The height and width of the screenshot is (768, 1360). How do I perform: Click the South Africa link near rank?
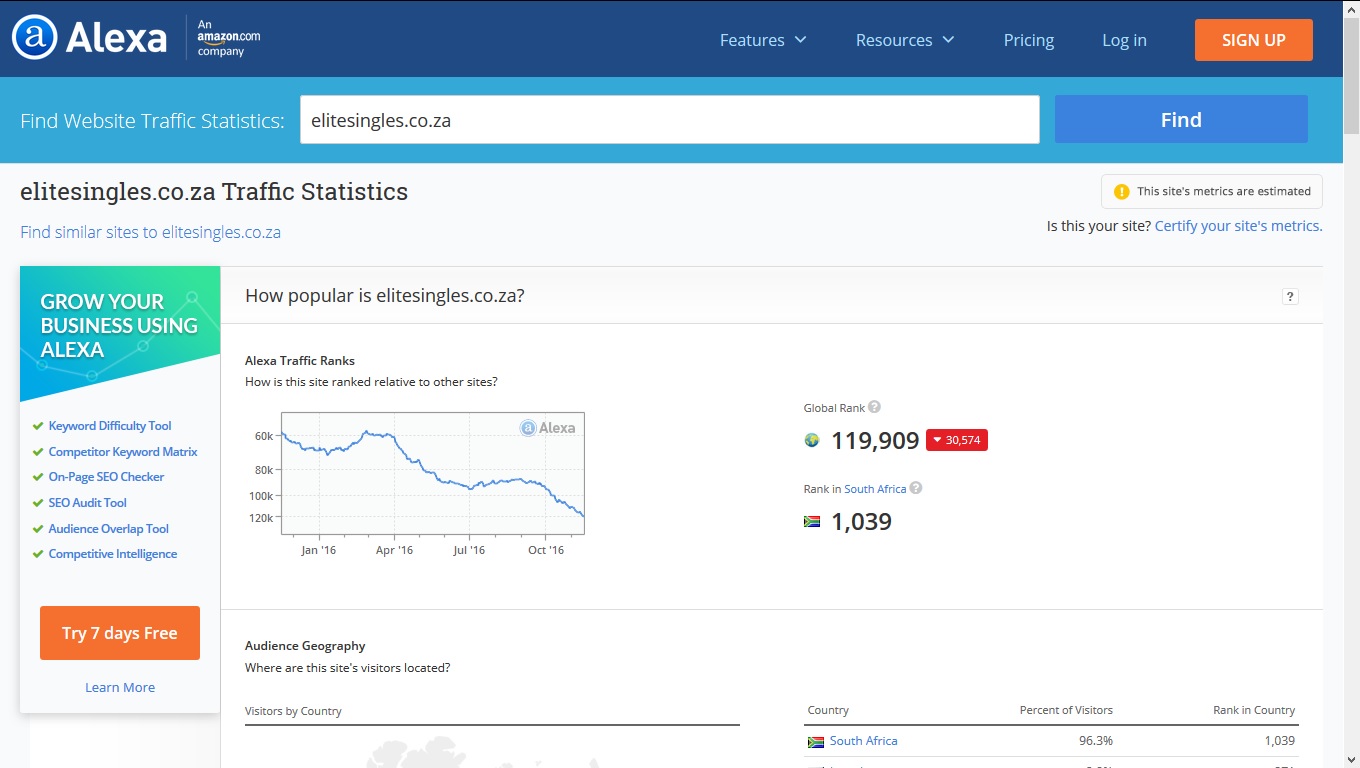point(875,489)
